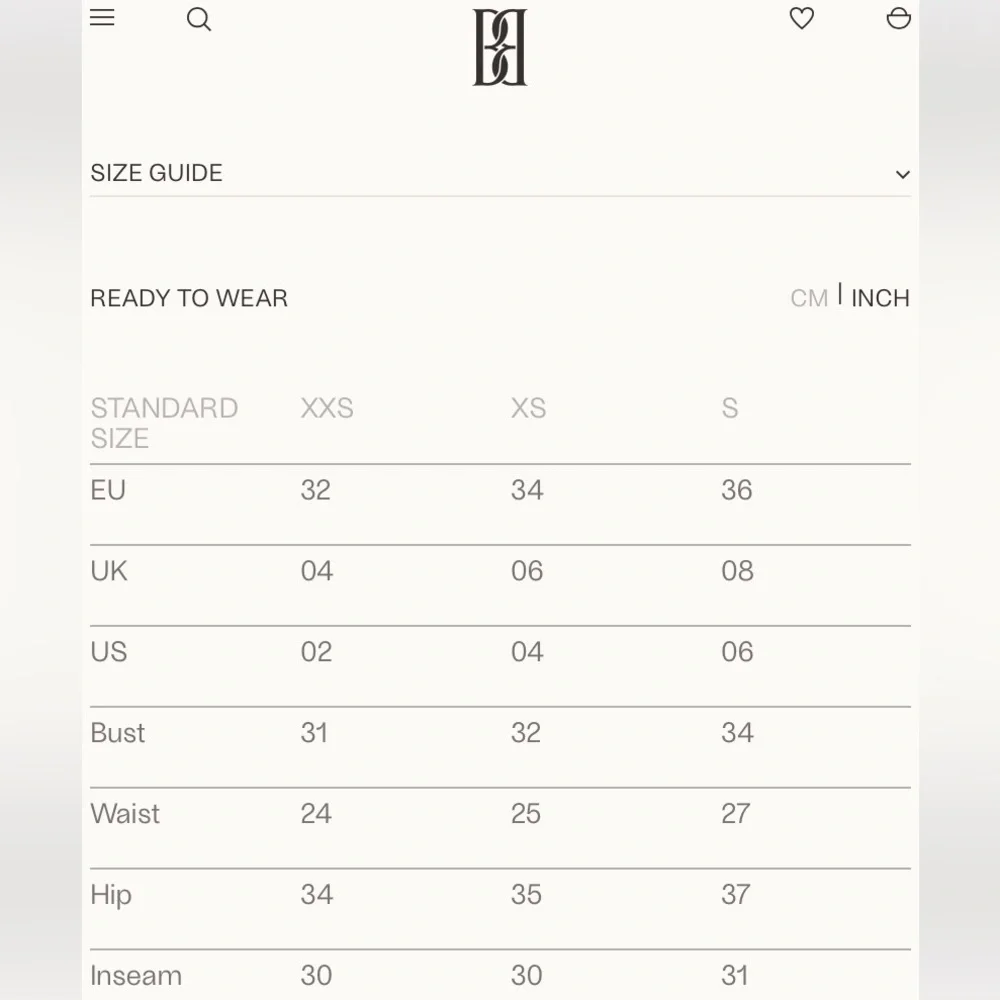
Task: Click the Waist value 25 for XS
Action: click(x=525, y=814)
